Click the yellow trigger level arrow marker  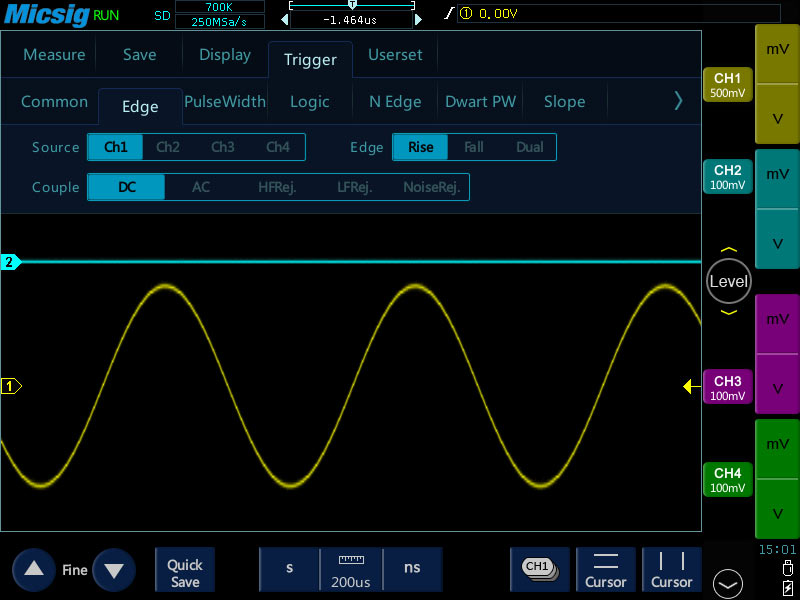click(x=691, y=386)
